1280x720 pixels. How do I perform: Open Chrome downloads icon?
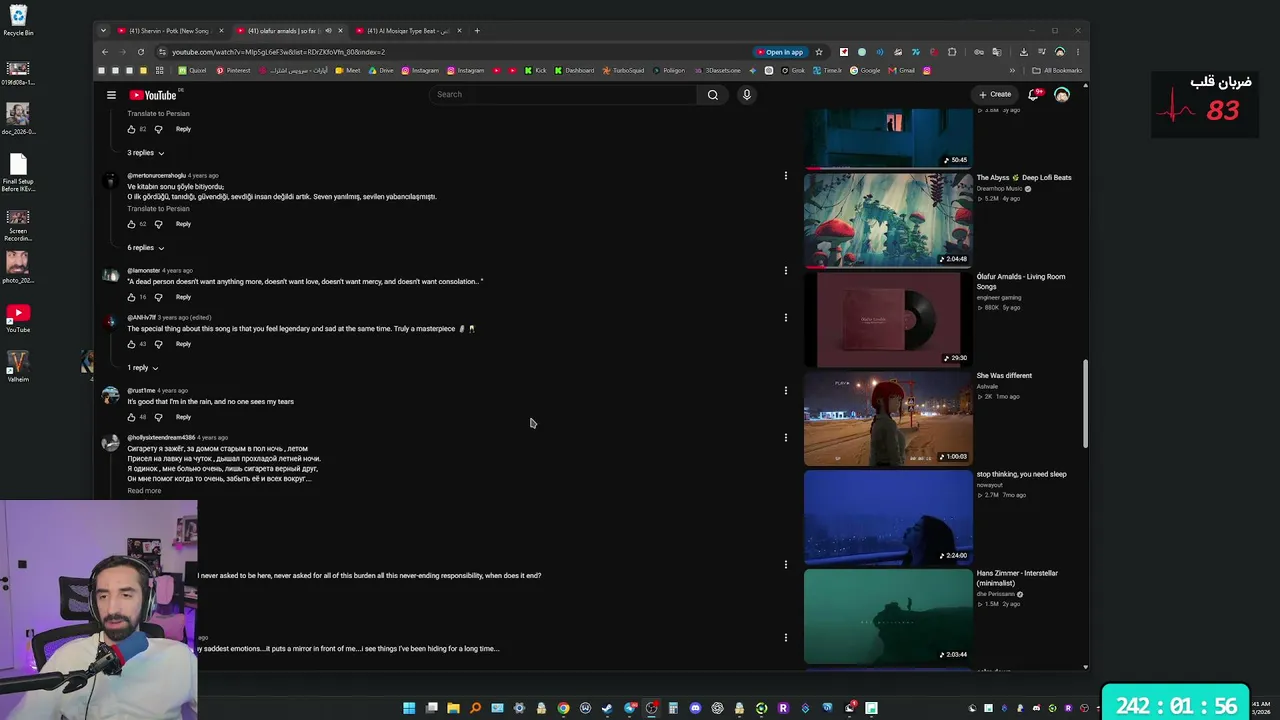point(1023,52)
